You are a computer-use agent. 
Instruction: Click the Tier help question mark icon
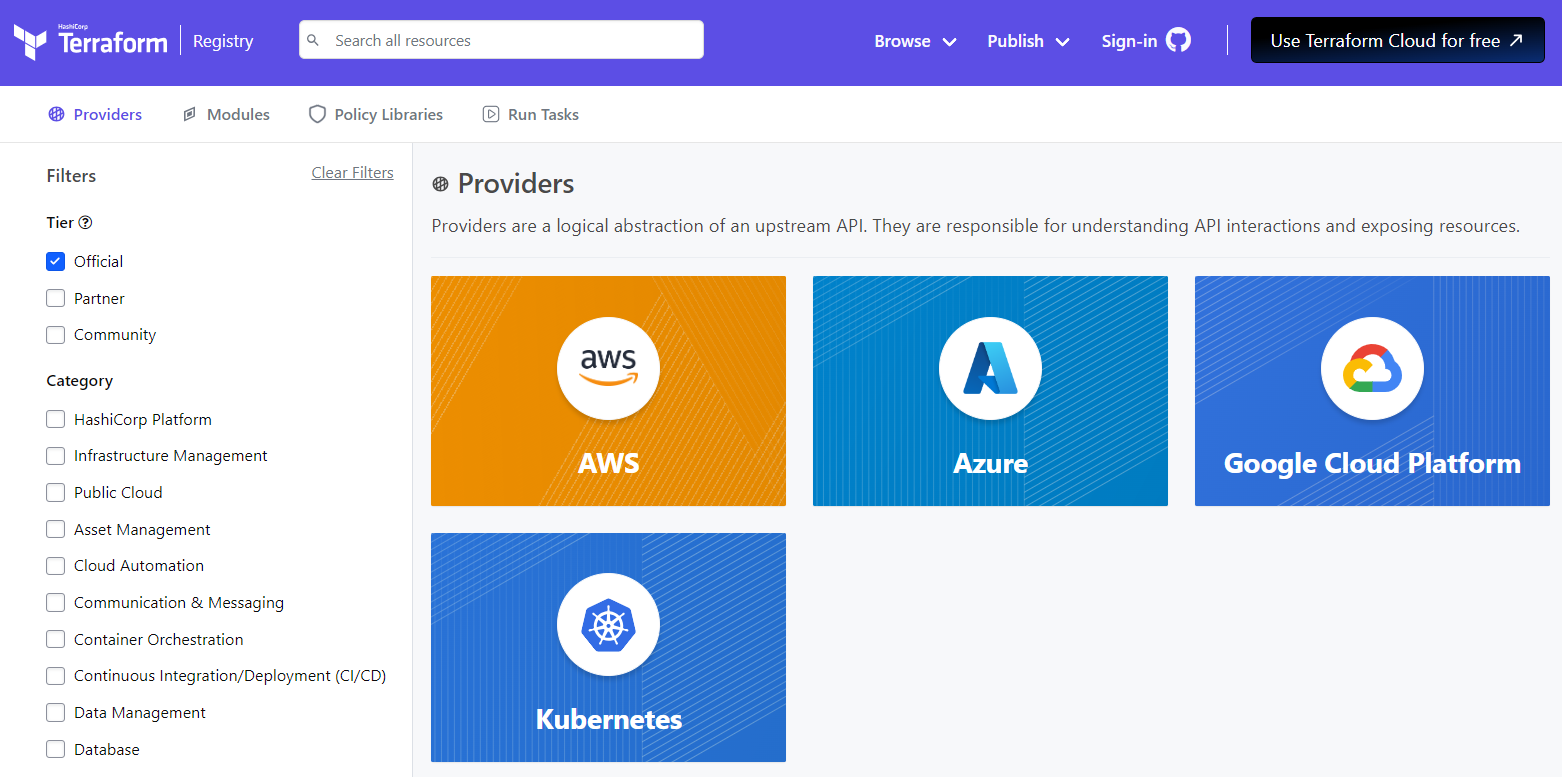pos(85,223)
